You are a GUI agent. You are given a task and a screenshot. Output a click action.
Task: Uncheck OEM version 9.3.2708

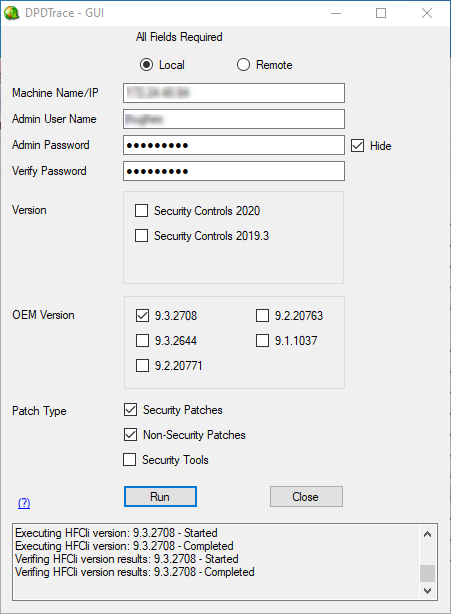[x=143, y=316]
